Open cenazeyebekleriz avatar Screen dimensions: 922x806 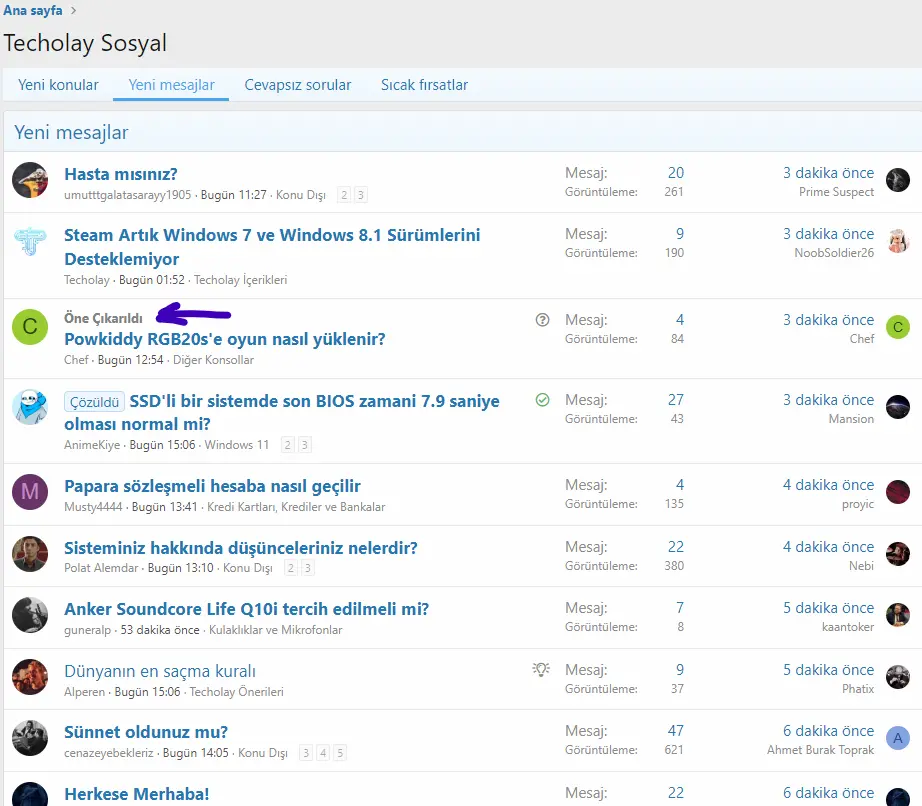click(30, 738)
